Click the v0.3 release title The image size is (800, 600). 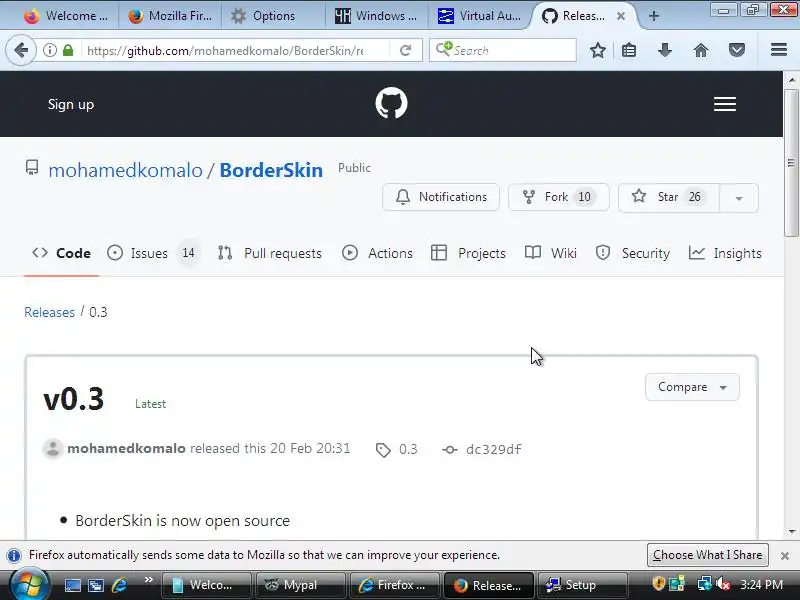click(74, 399)
